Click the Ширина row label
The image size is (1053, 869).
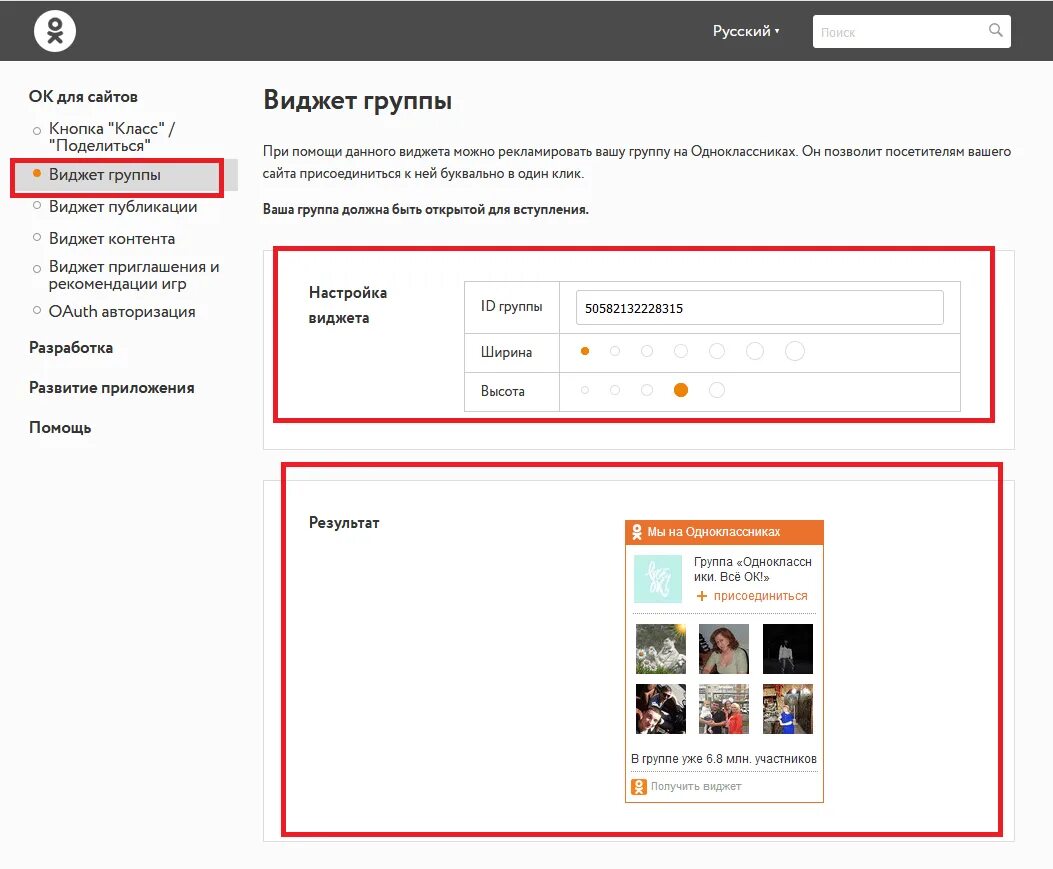click(506, 352)
